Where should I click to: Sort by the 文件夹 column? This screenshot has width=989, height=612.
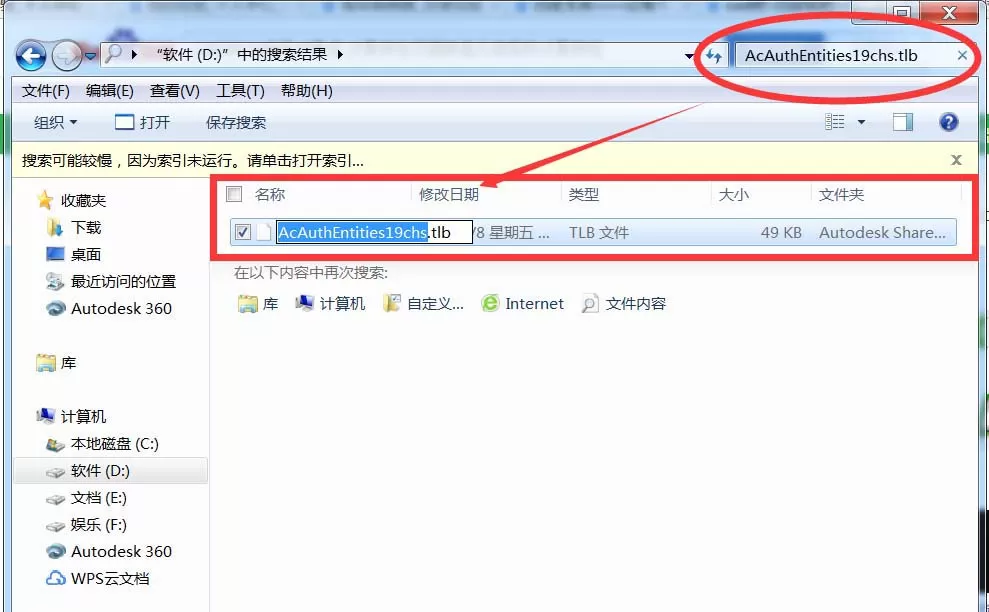click(x=841, y=194)
